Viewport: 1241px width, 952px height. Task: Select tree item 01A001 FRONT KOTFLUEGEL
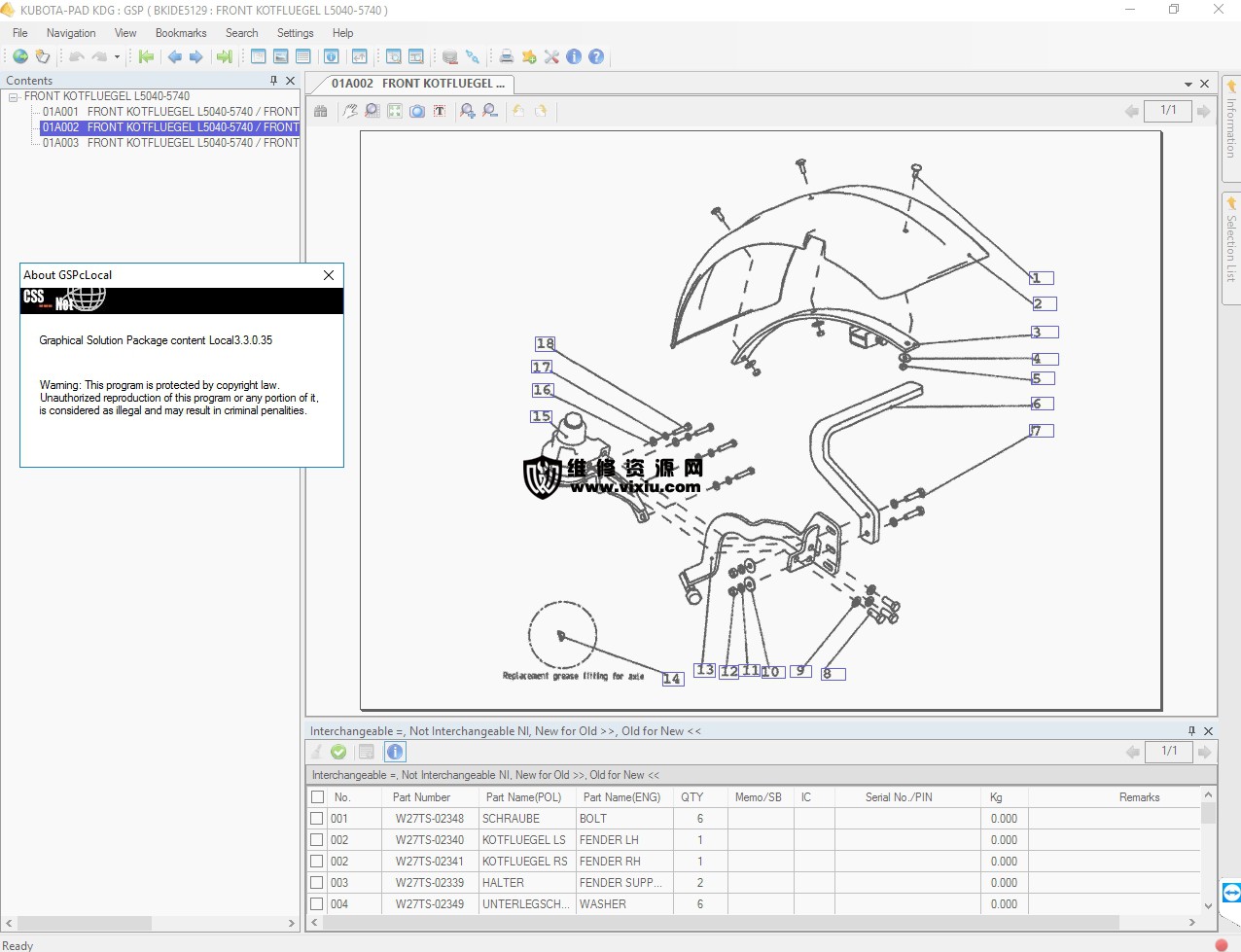[x=170, y=112]
